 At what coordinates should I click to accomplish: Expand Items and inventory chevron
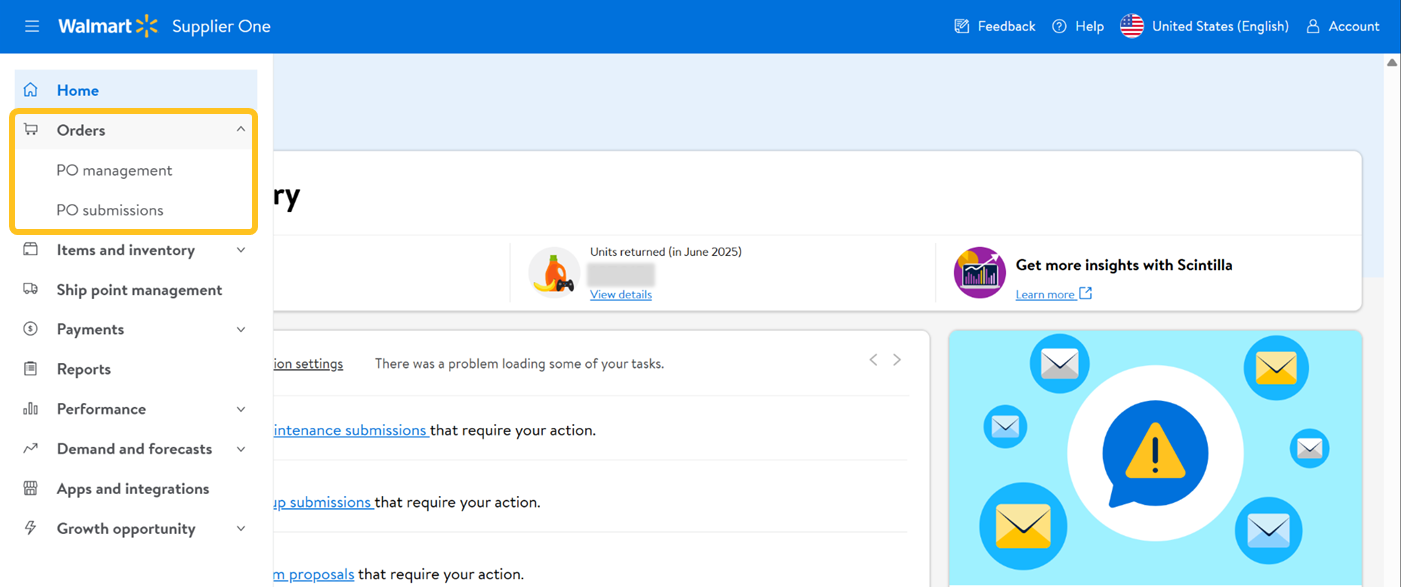pos(241,250)
